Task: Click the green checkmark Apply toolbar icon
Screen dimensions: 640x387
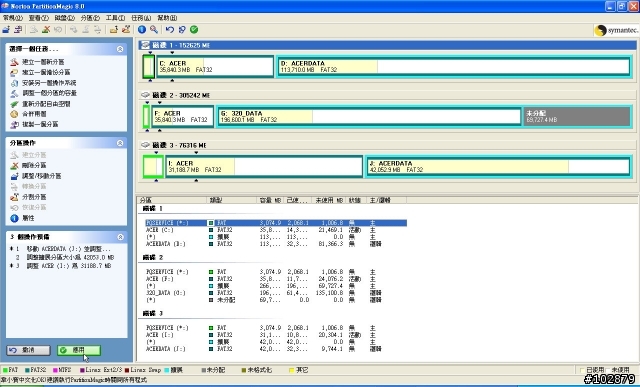Action: click(x=194, y=29)
